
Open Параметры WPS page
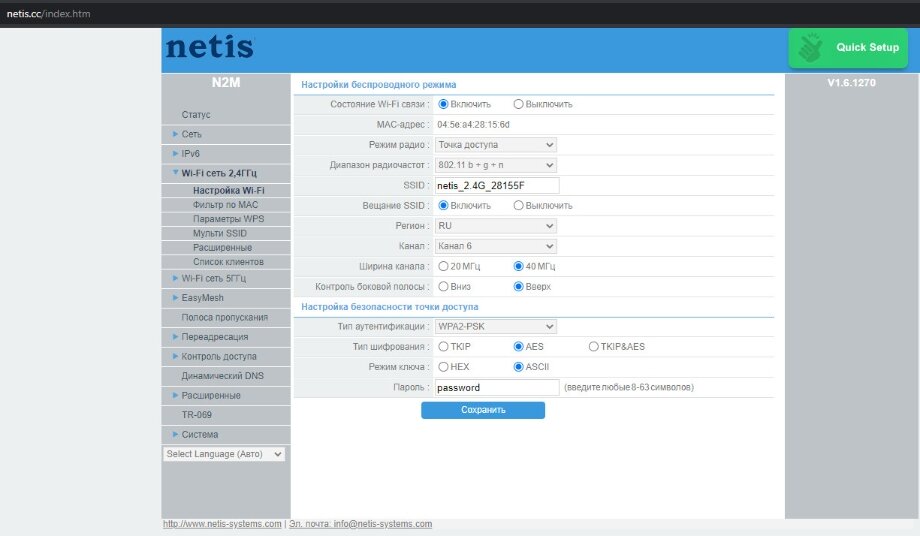(226, 219)
